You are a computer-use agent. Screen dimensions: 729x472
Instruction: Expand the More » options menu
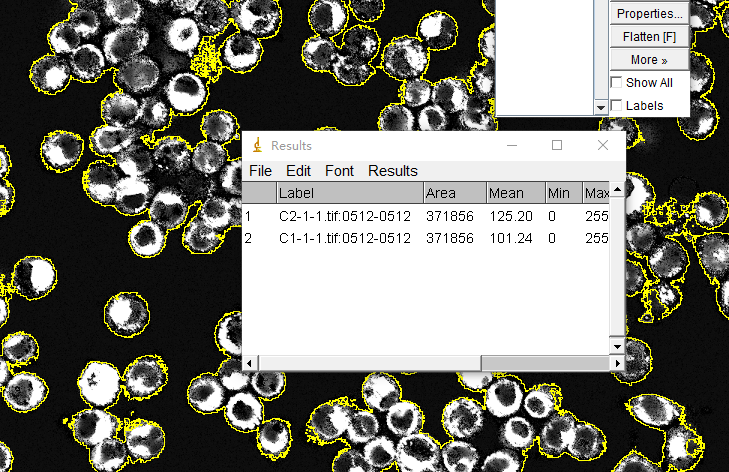[649, 60]
